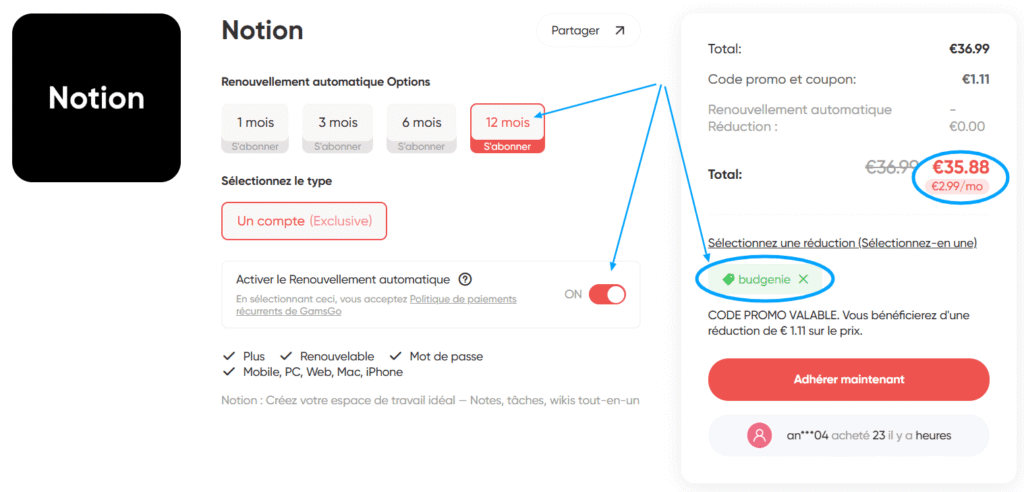Expand Sélectionnez une réduction options
1024x492 pixels.
[842, 243]
